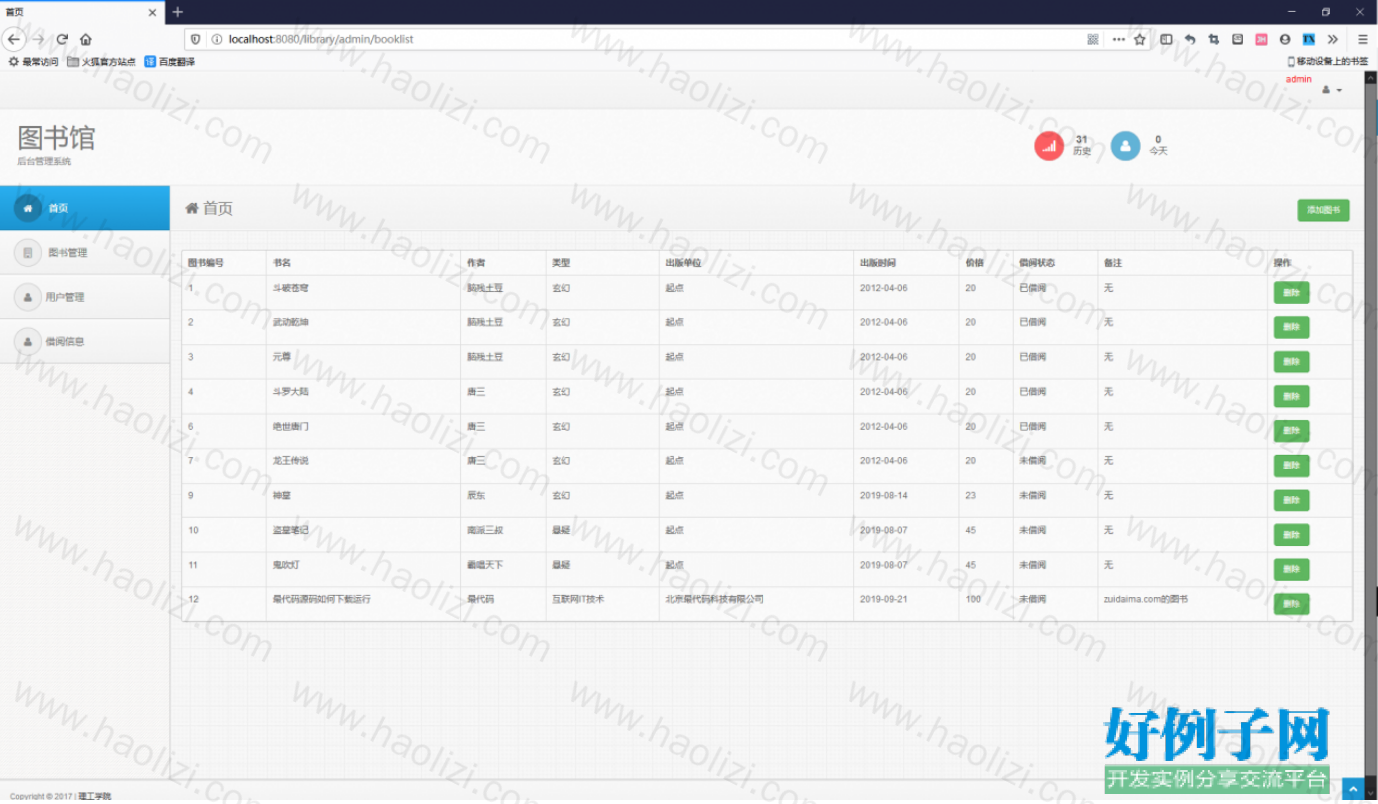Delete the book 鬼吹灯
The width and height of the screenshot is (1378, 804).
tap(1291, 569)
